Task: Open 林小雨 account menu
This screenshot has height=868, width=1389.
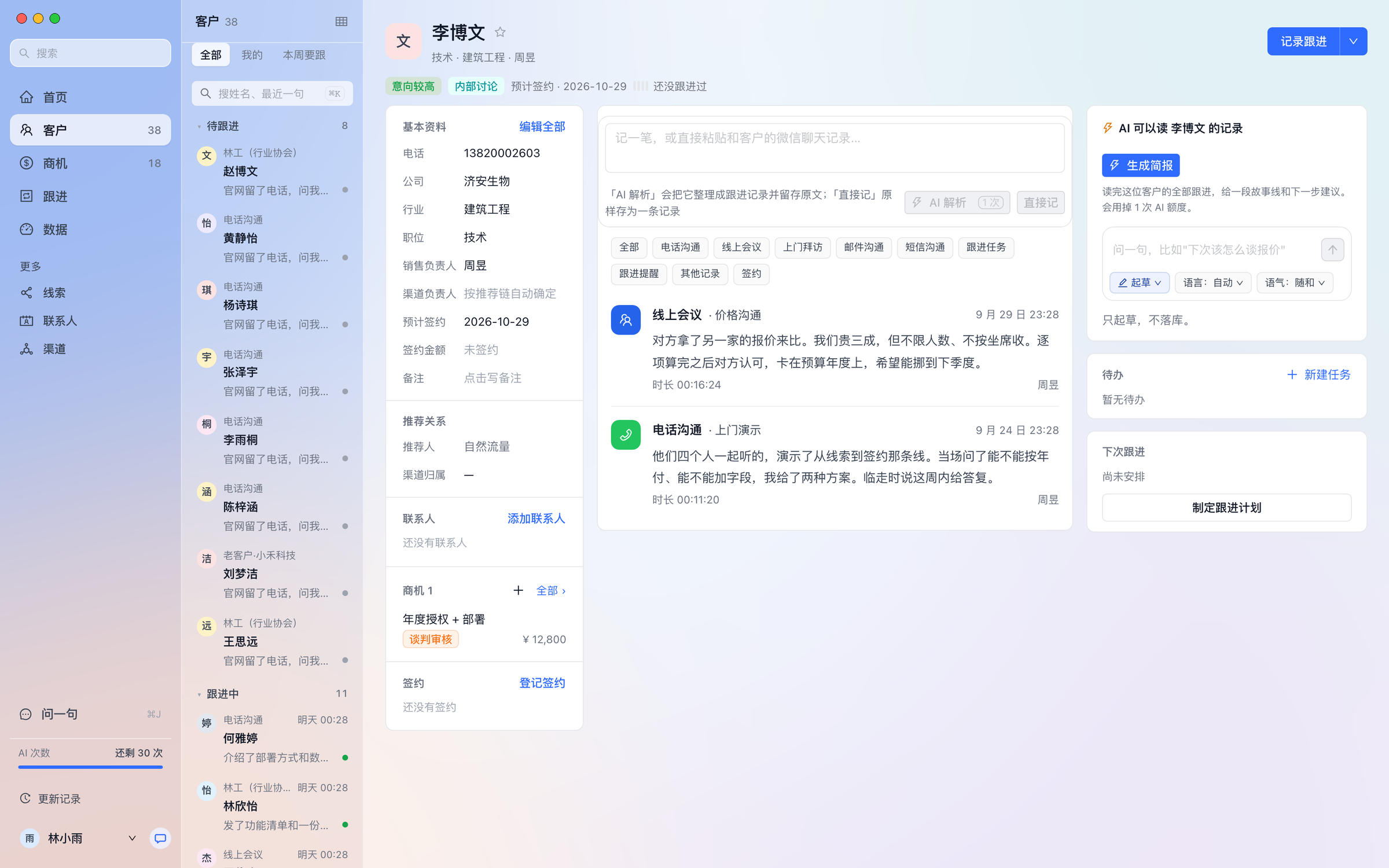Action: (78, 838)
